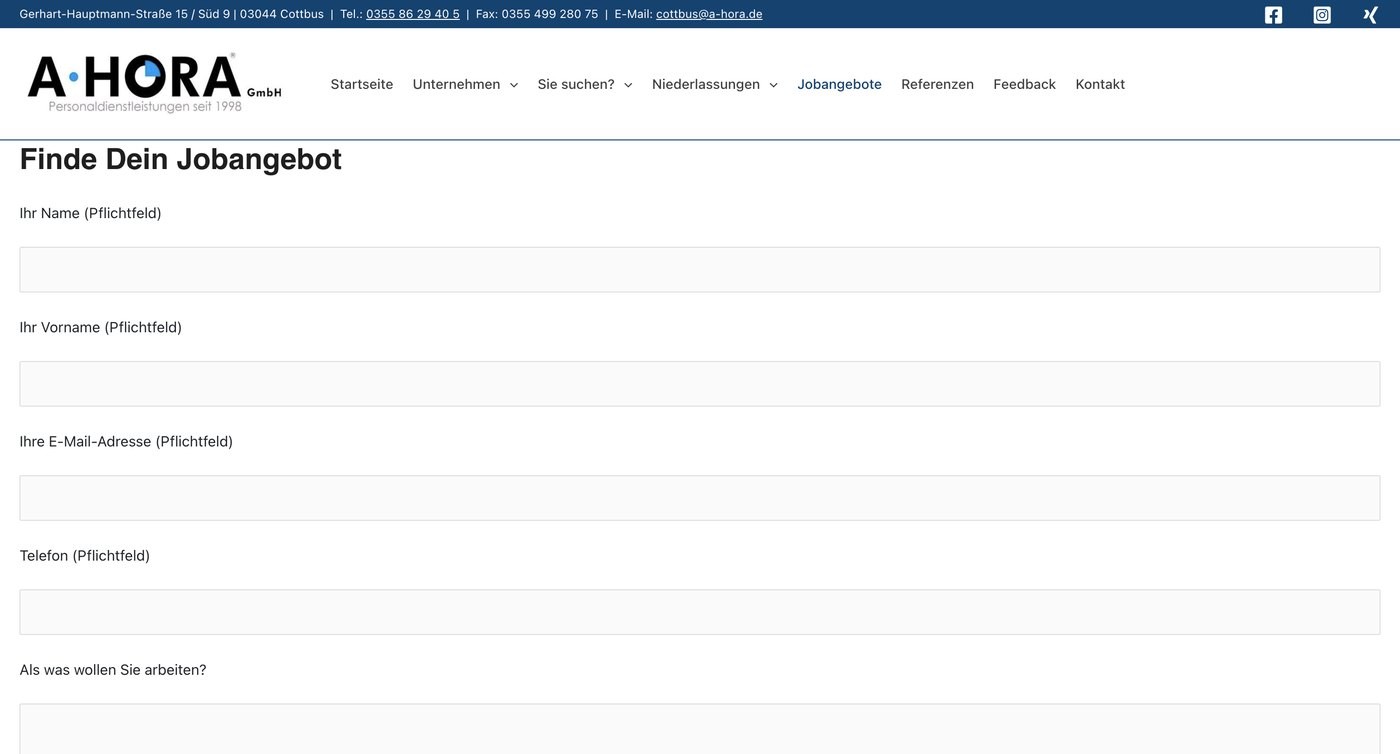
Task: Click the Als was wollen Sie arbeiten field
Action: (700, 729)
